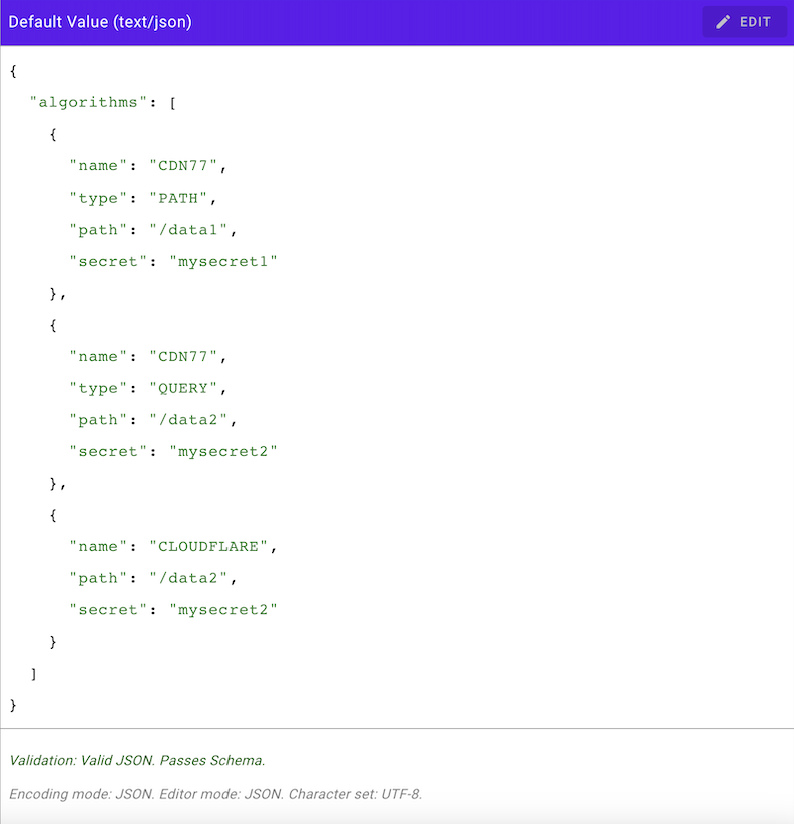This screenshot has height=824, width=794.
Task: Click the EDIT button
Action: (744, 22)
